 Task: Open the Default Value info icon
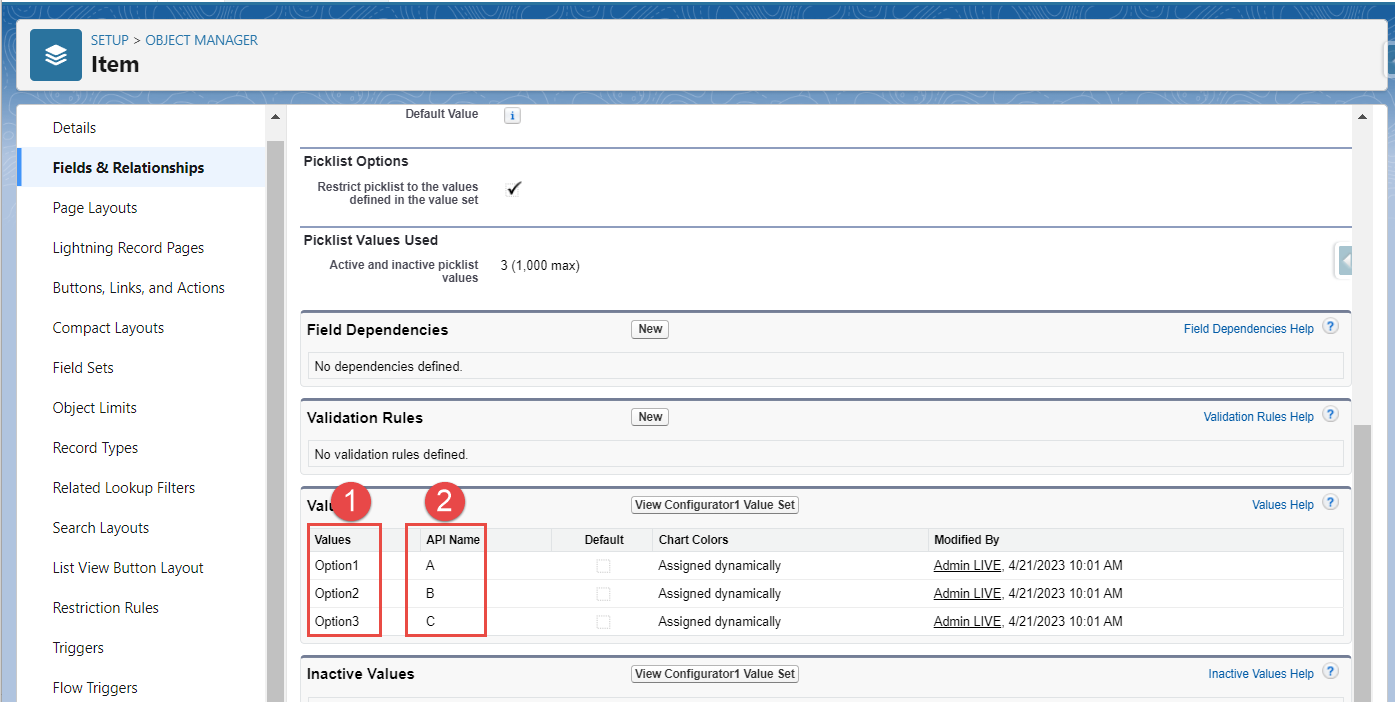click(512, 116)
